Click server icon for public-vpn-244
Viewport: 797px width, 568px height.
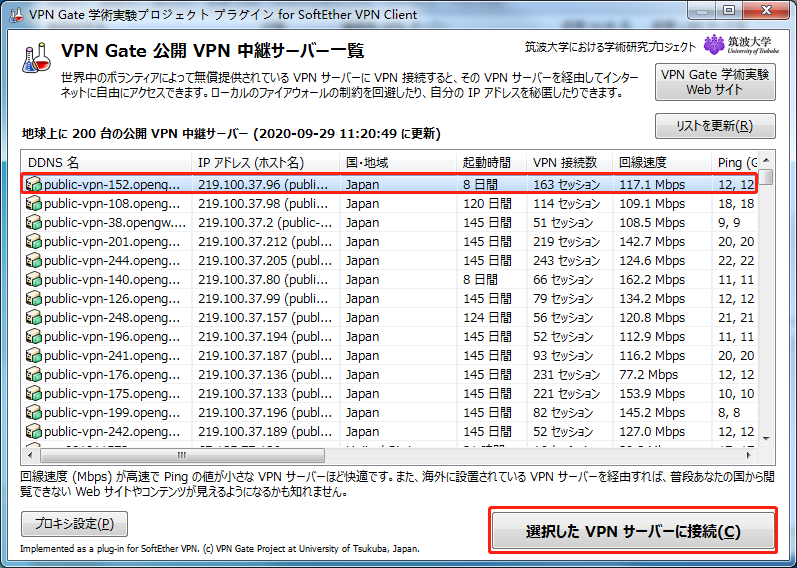click(x=34, y=260)
